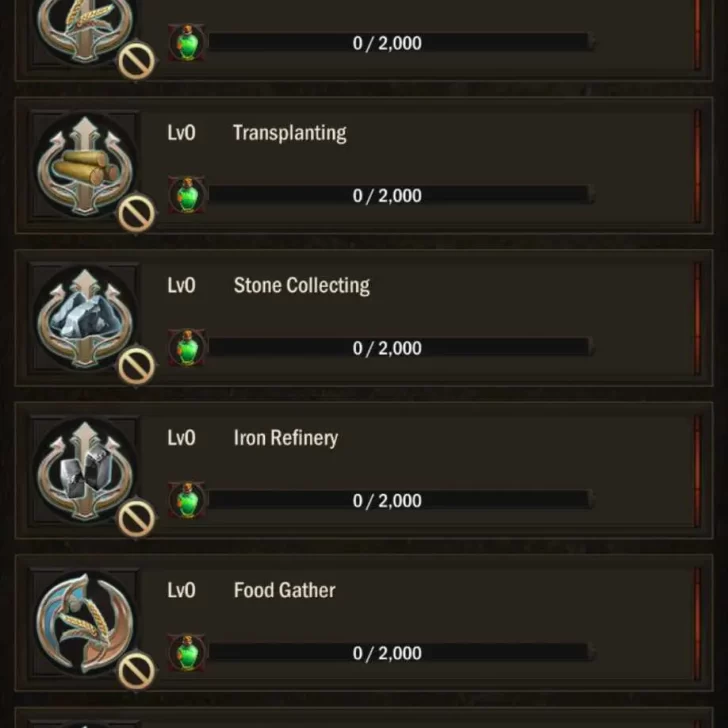728x728 pixels.
Task: Click the locked badge on Transplanting icon
Action: click(136, 213)
